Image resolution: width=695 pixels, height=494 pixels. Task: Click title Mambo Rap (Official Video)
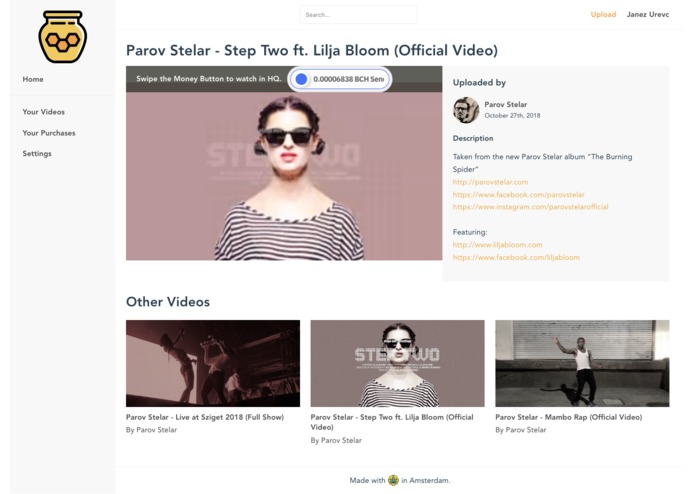(569, 417)
